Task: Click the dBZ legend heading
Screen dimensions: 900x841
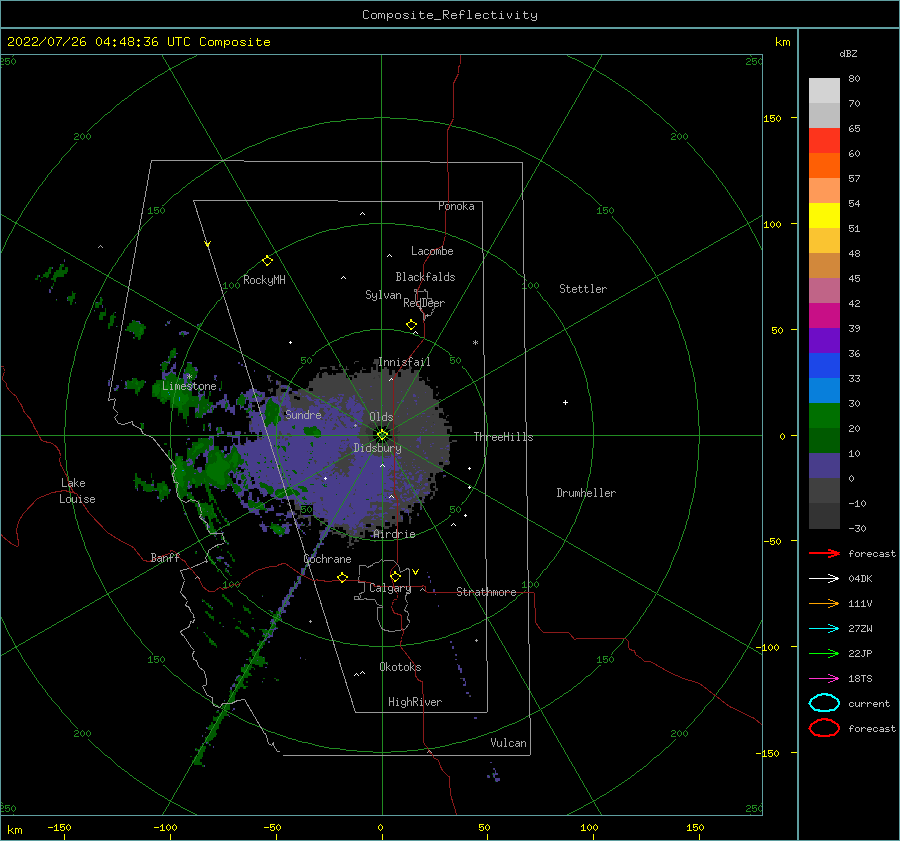Action: click(x=848, y=53)
